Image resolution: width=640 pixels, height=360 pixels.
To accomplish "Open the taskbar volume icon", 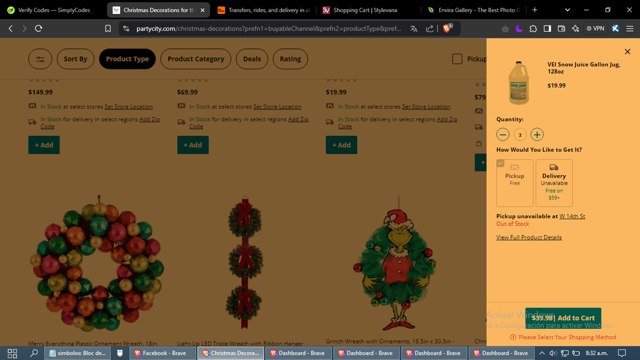I will (553, 353).
